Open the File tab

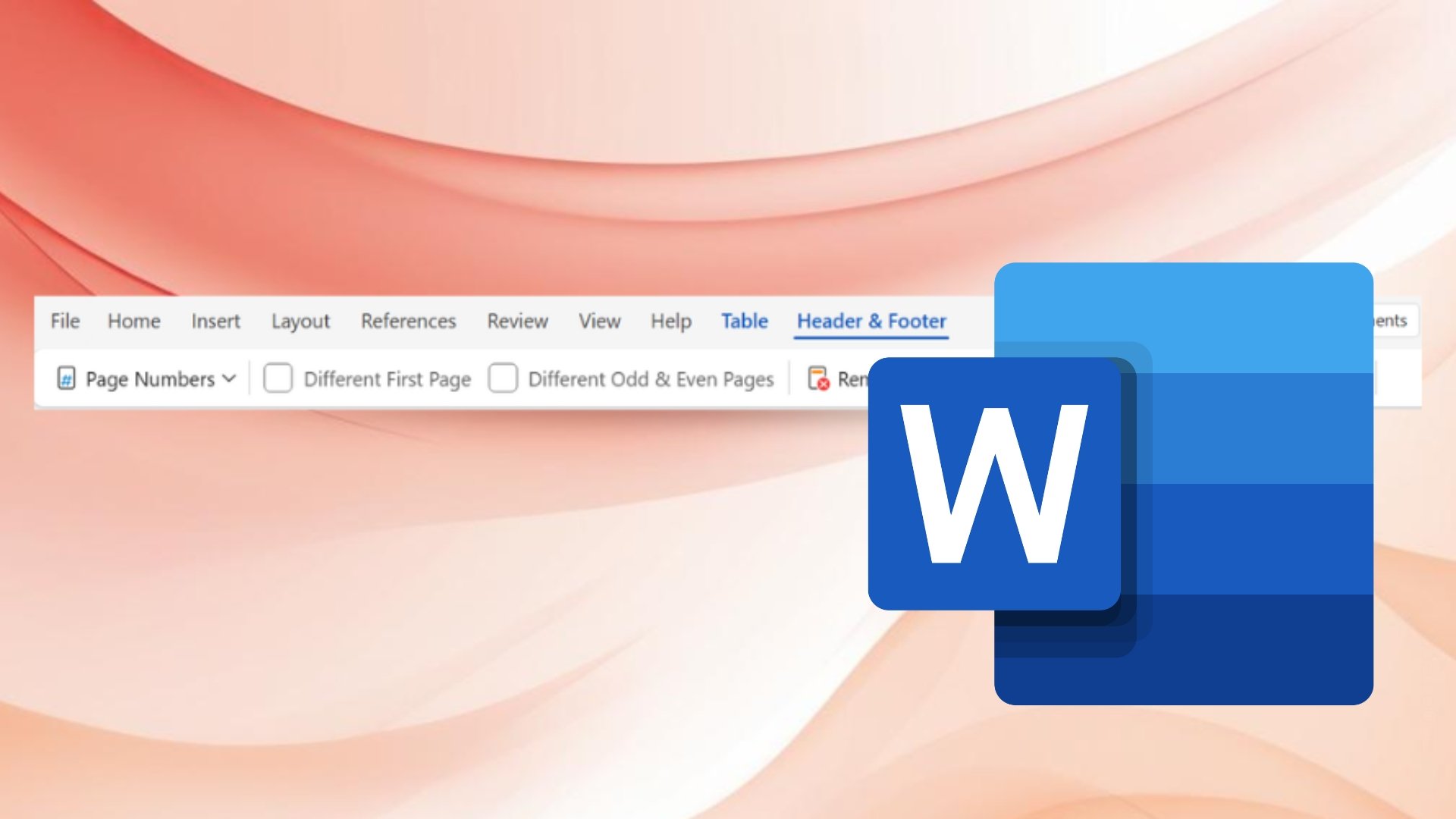(x=65, y=321)
